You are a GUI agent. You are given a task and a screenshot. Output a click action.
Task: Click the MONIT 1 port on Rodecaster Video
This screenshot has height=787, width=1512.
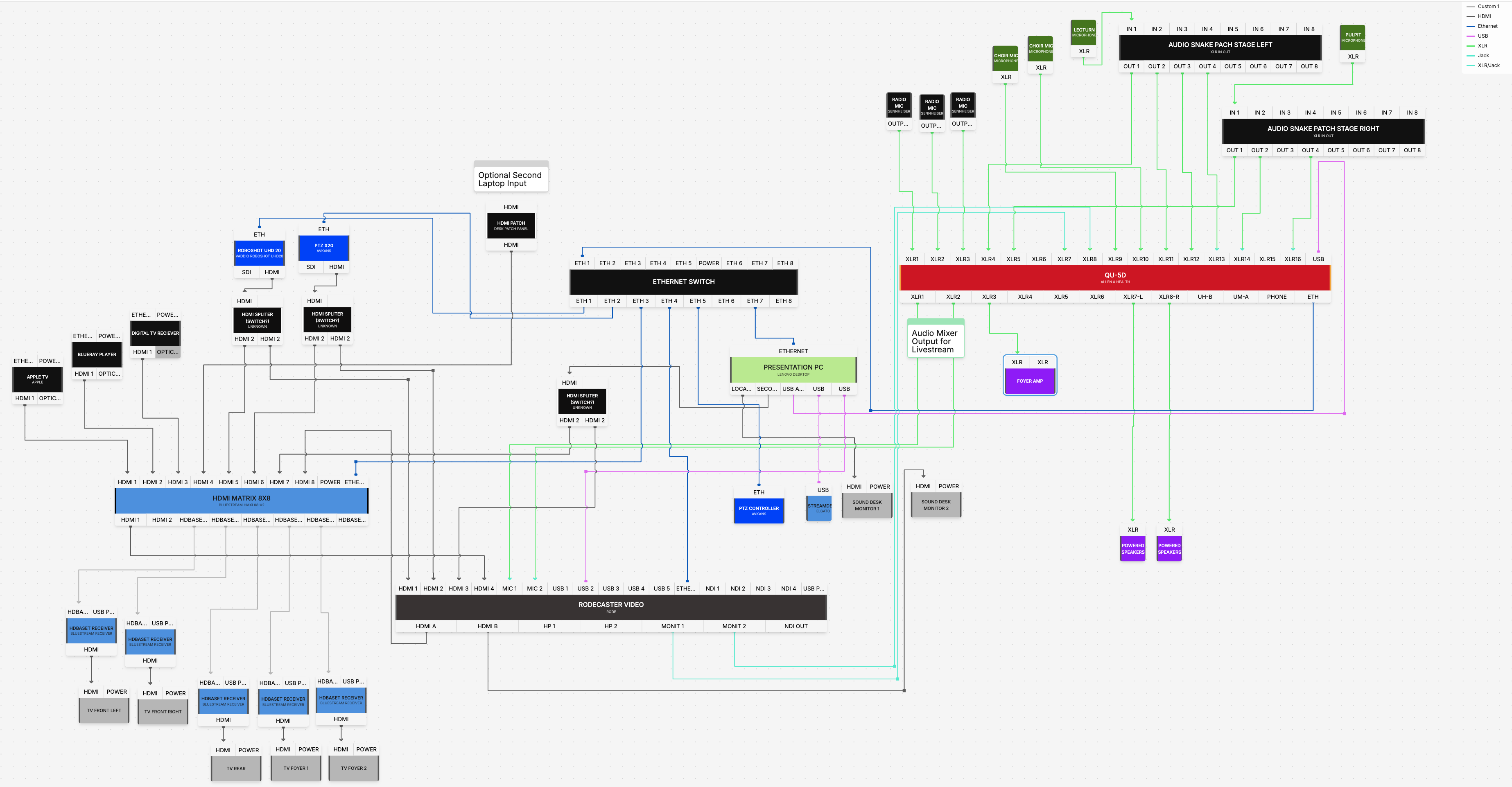click(673, 626)
